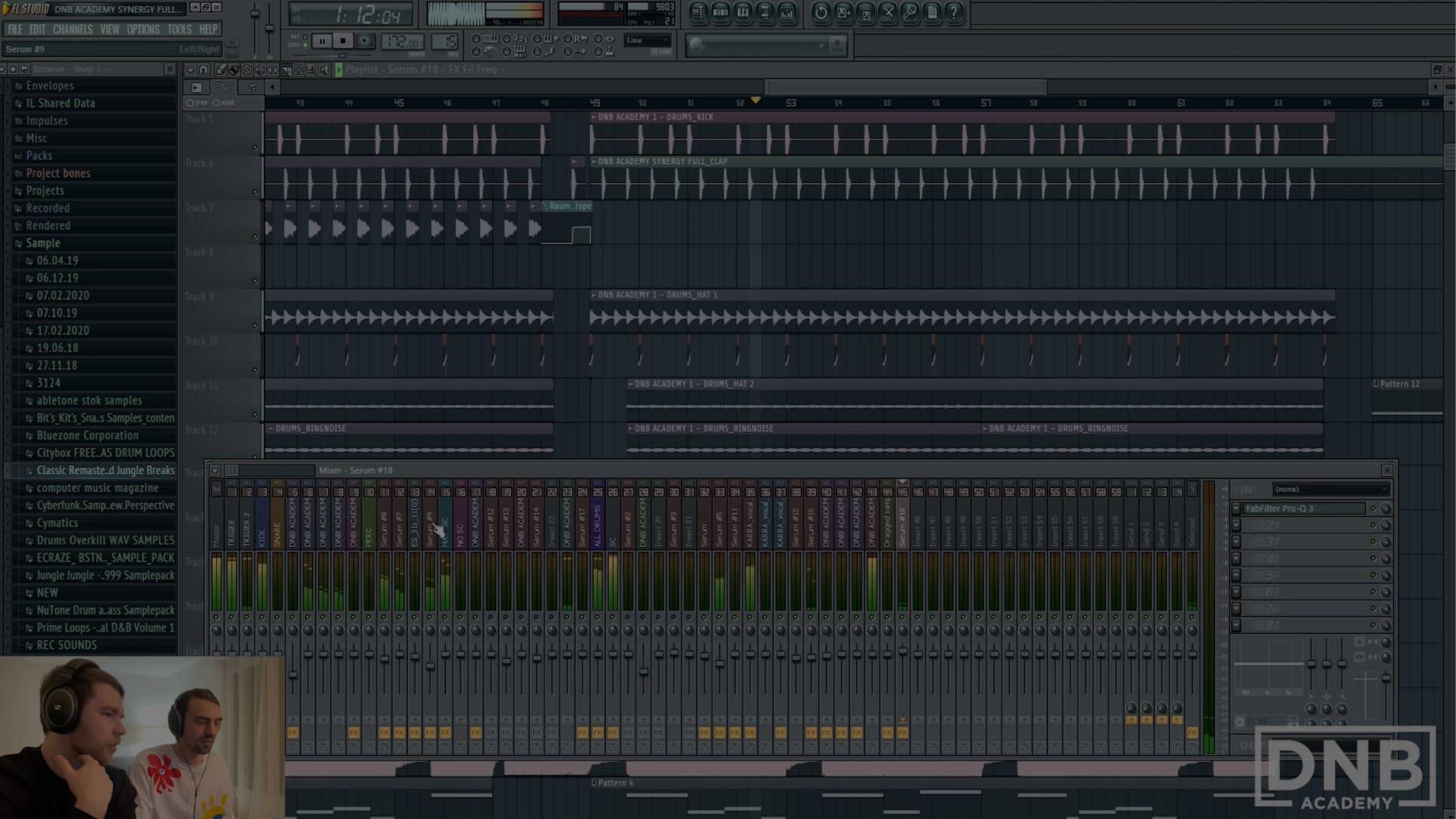Click the Playlist playhead marker

(755, 100)
